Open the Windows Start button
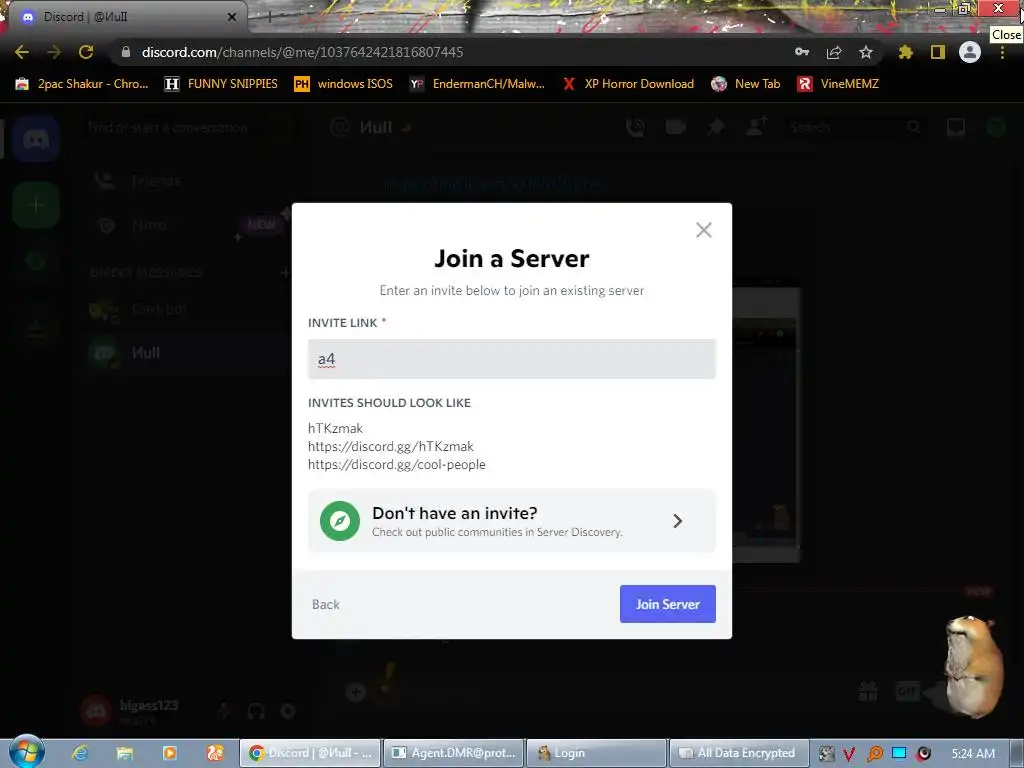The width and height of the screenshot is (1024, 768). tap(26, 752)
